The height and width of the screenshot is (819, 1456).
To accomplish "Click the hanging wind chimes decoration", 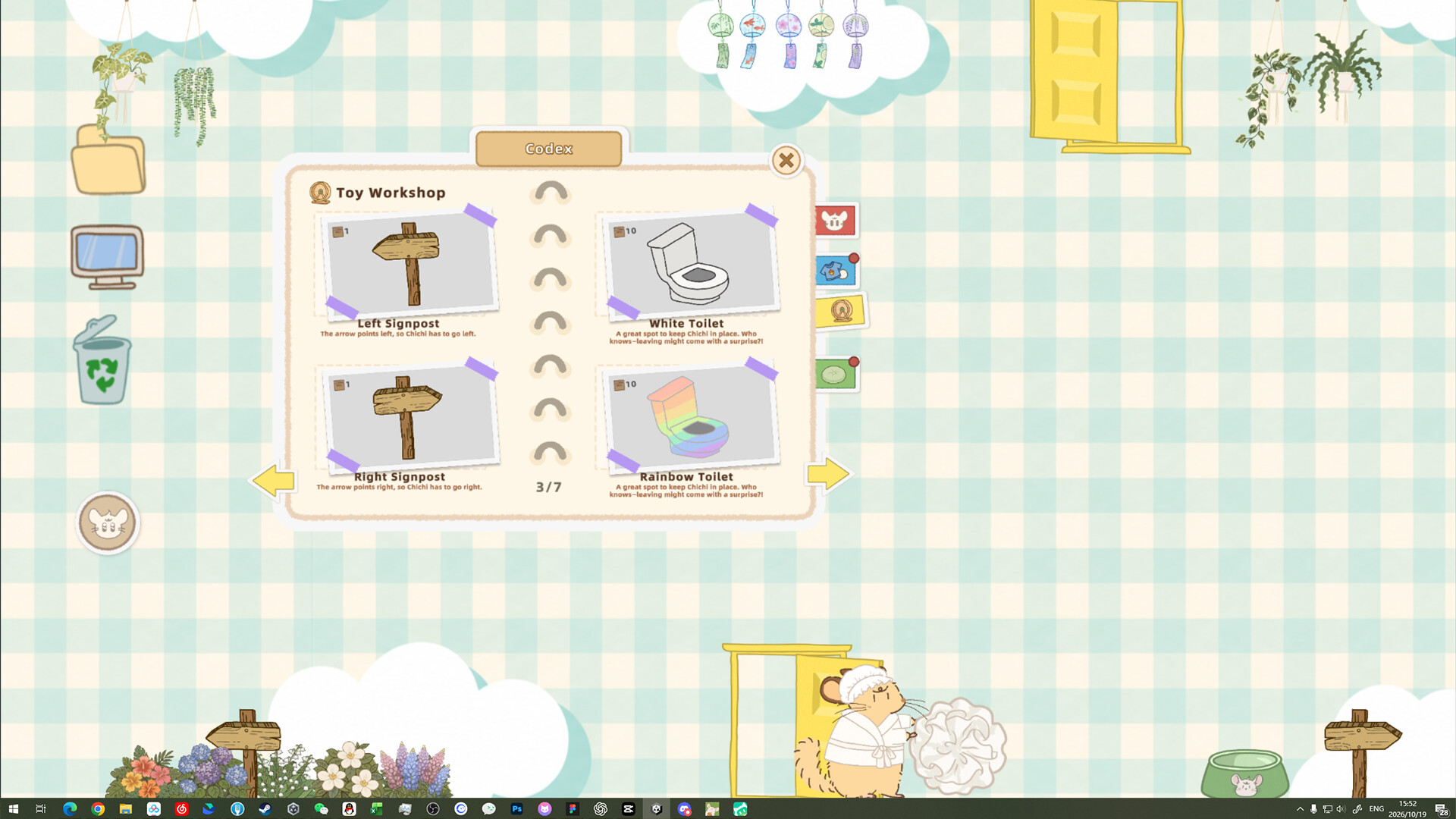I will [x=788, y=36].
